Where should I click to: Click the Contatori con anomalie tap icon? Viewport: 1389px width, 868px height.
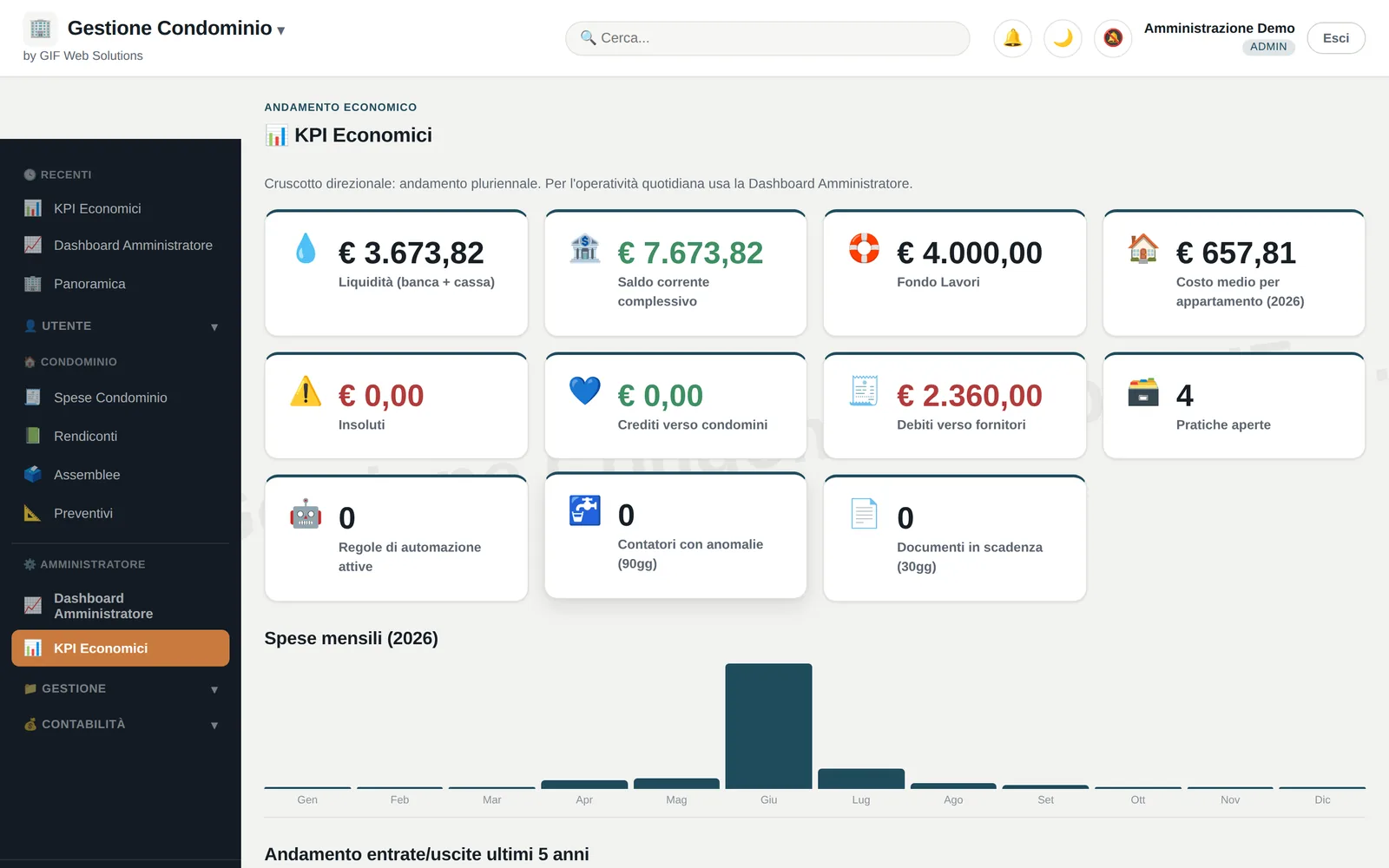(x=585, y=510)
